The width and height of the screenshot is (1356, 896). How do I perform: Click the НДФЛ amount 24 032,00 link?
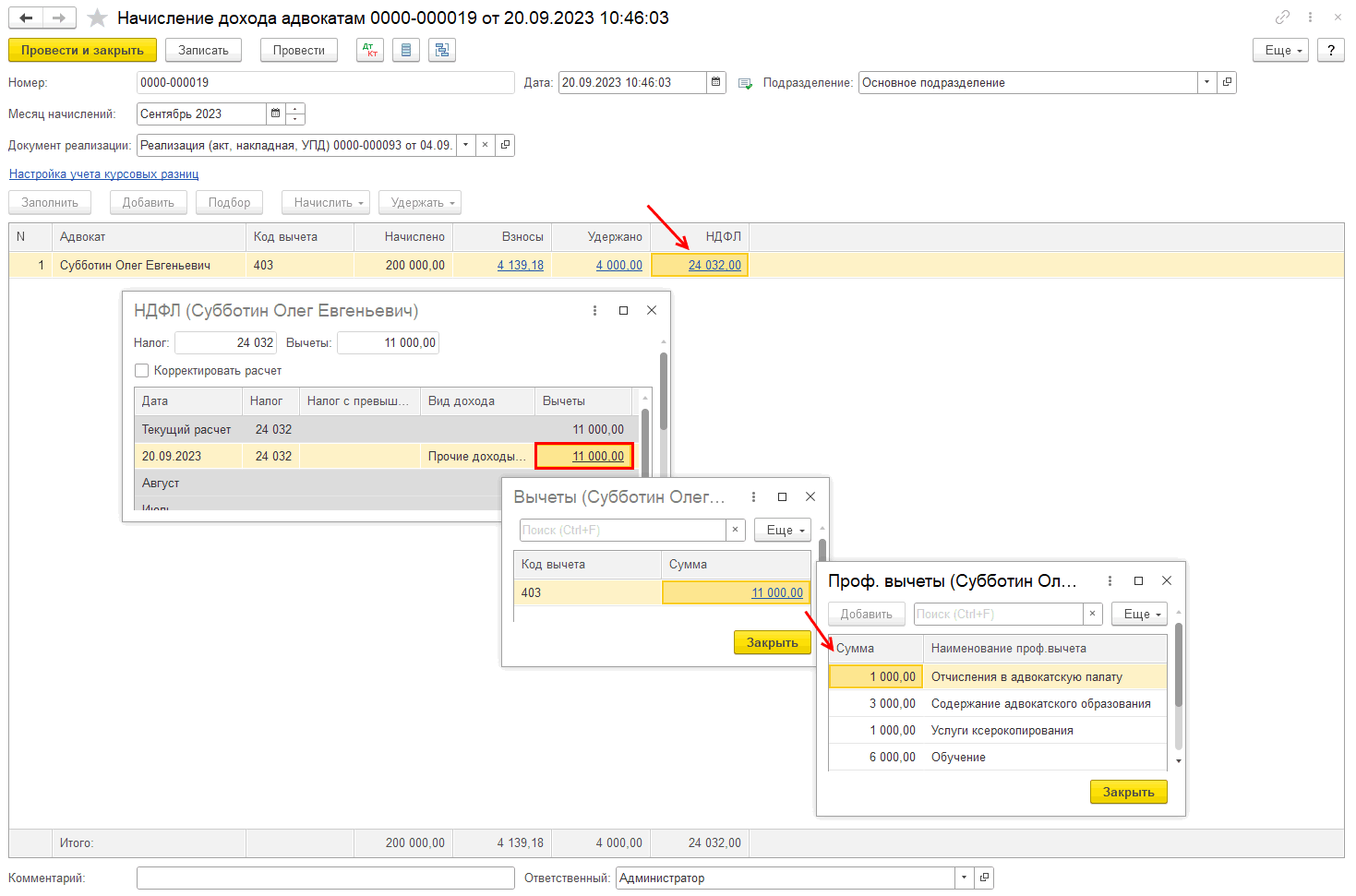coord(714,266)
